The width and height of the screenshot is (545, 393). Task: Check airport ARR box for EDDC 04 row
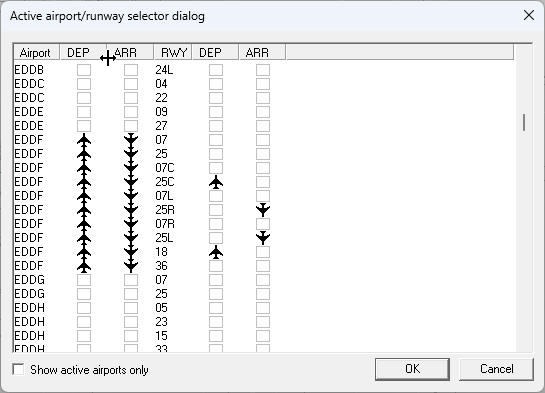click(x=131, y=84)
